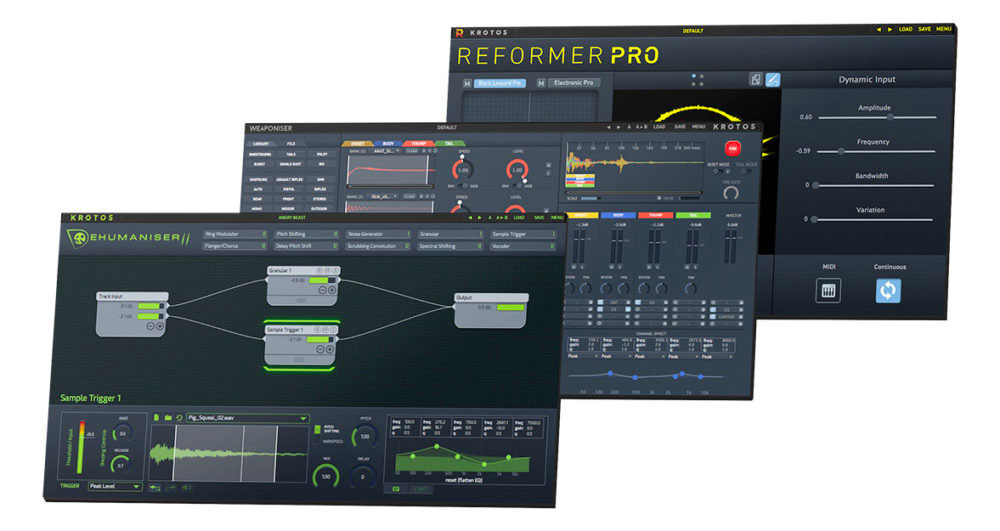The height and width of the screenshot is (531, 1000).
Task: Click the Continuous loop icon button
Action: (x=889, y=291)
